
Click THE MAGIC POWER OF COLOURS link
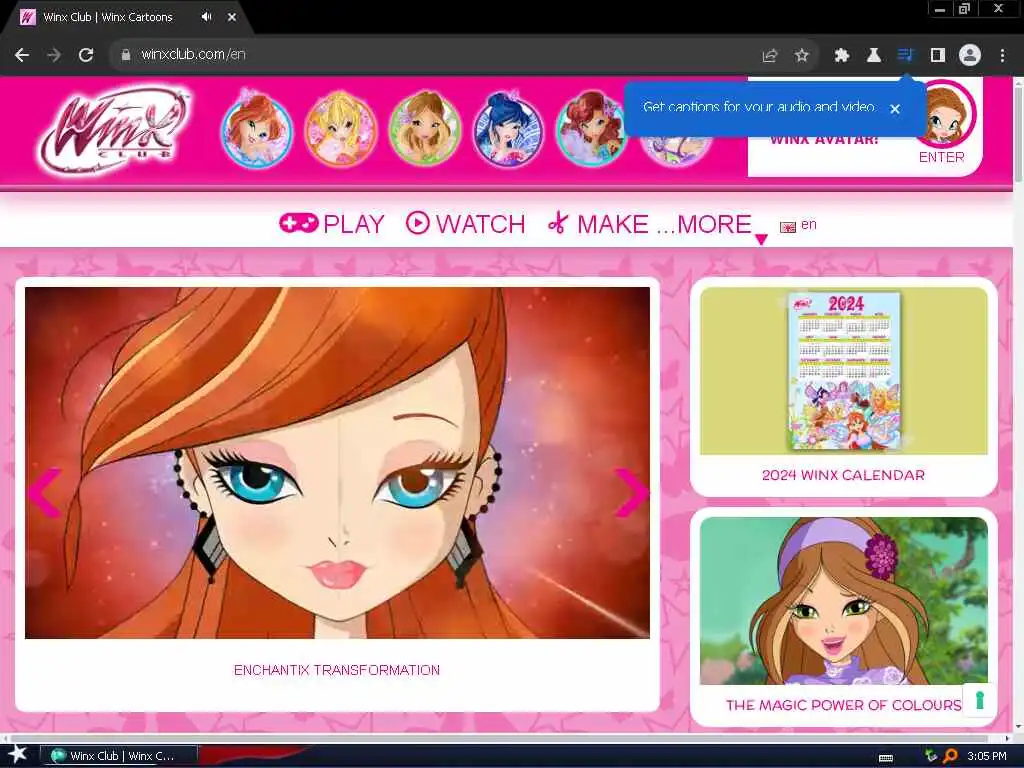coord(844,705)
